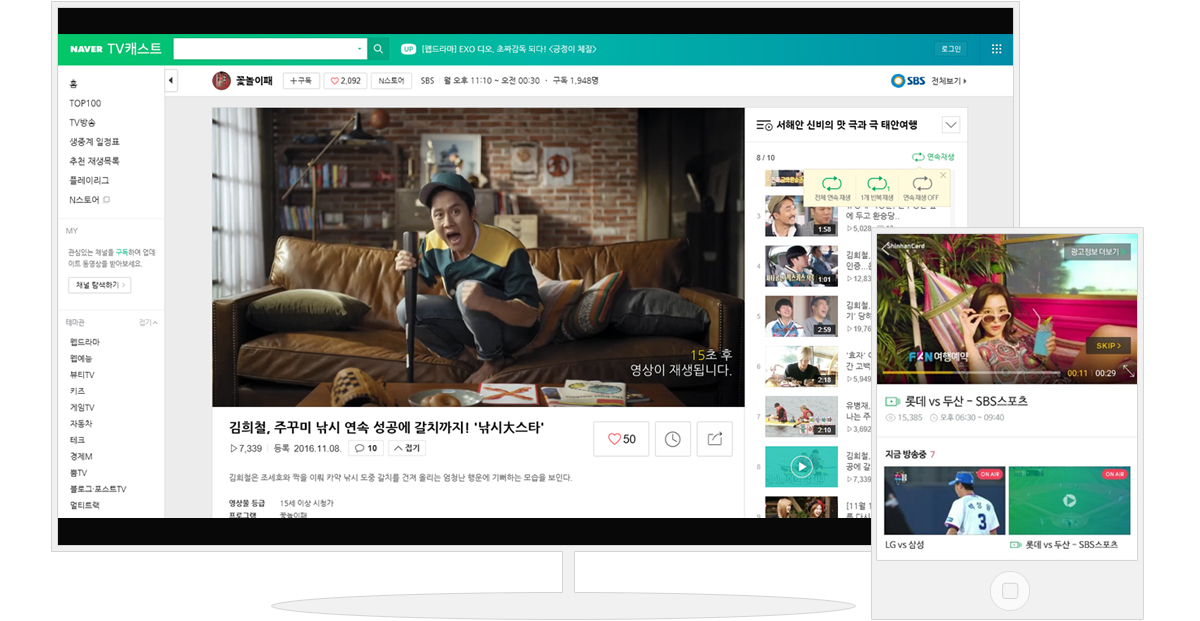Image resolution: width=1200 pixels, height=621 pixels.
Task: Open TV방송 in the sidebar
Action: [82, 122]
